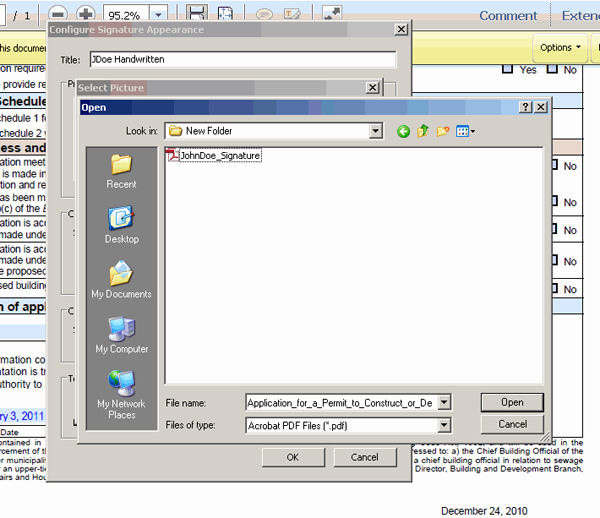The image size is (600, 518).
Task: Close the Open file dialog
Action: (541, 107)
